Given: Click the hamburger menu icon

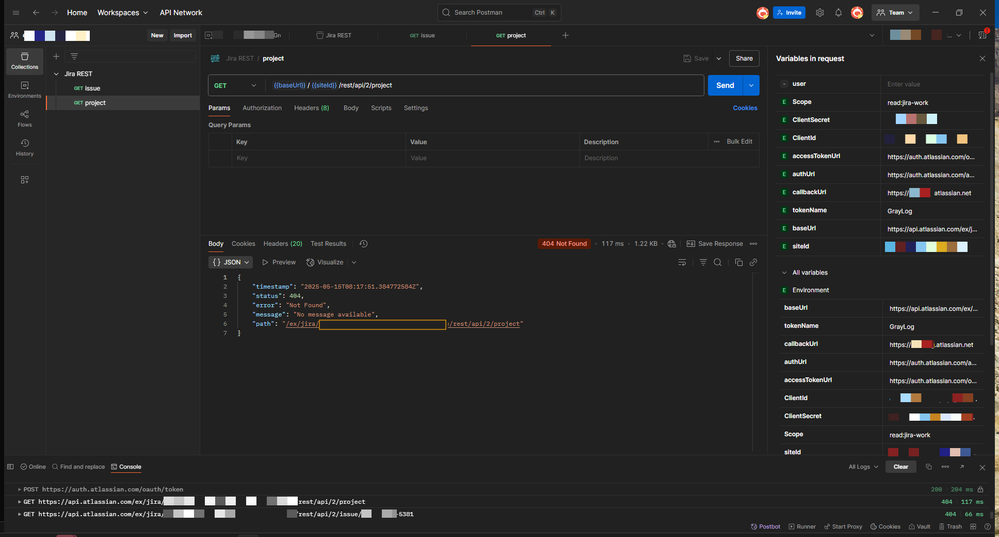Looking at the screenshot, I should point(16,13).
